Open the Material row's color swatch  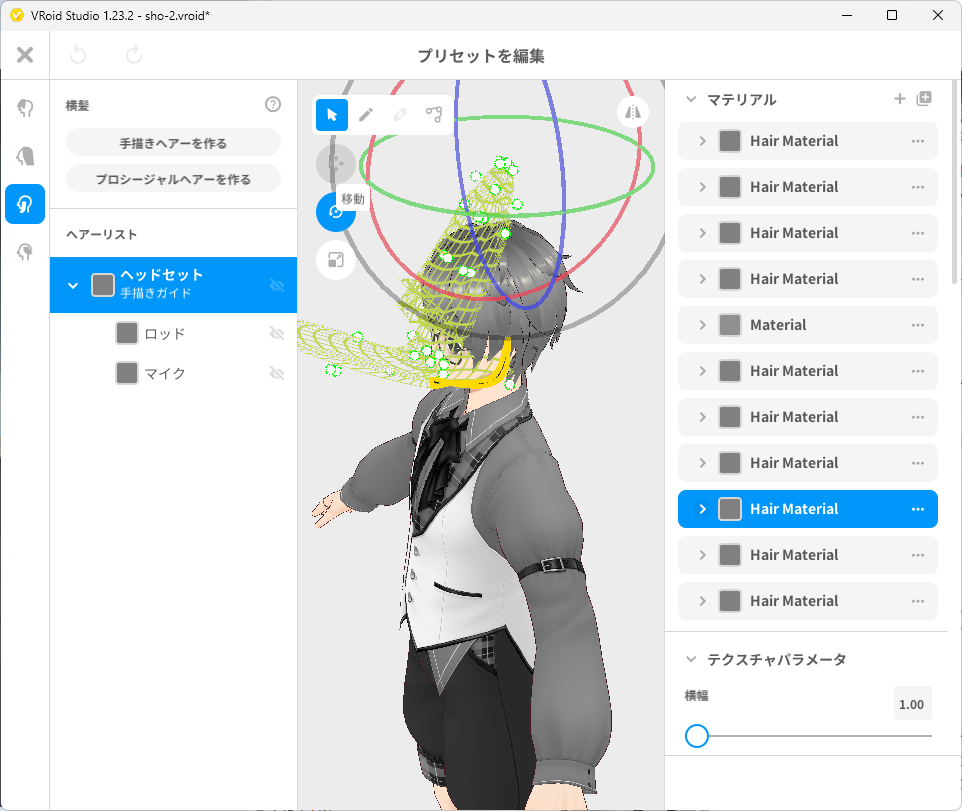[x=729, y=325]
